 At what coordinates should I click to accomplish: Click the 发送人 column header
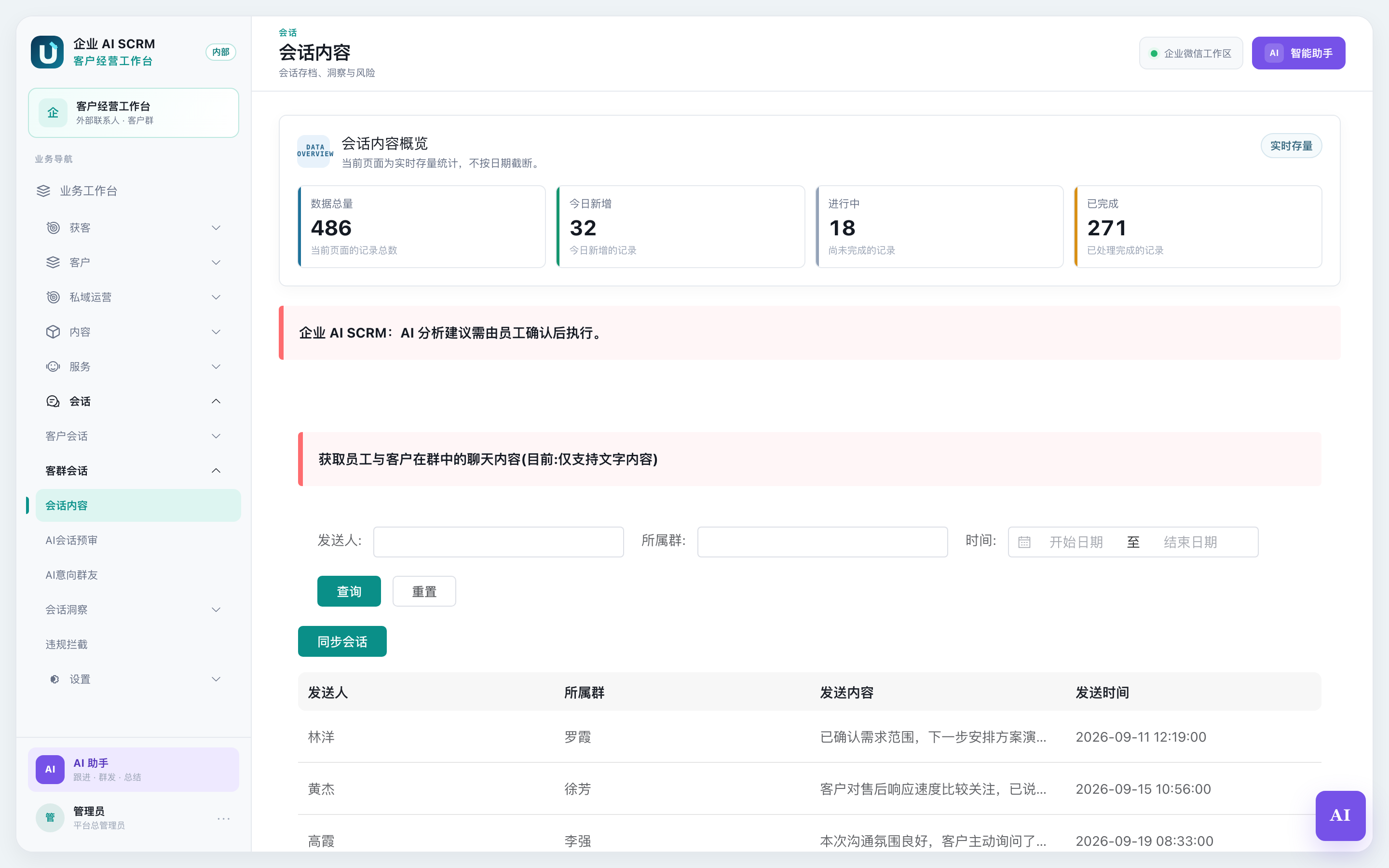[x=328, y=692]
